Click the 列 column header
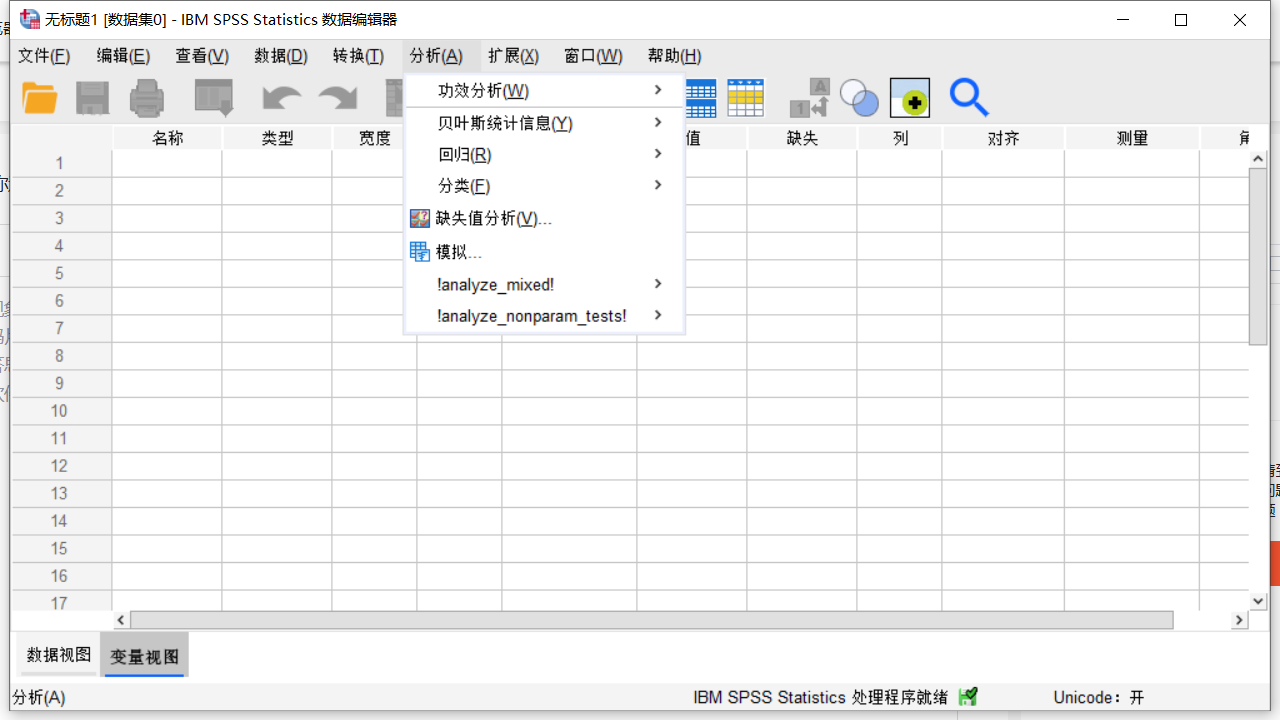1280x720 pixels. pyautogui.click(x=900, y=138)
